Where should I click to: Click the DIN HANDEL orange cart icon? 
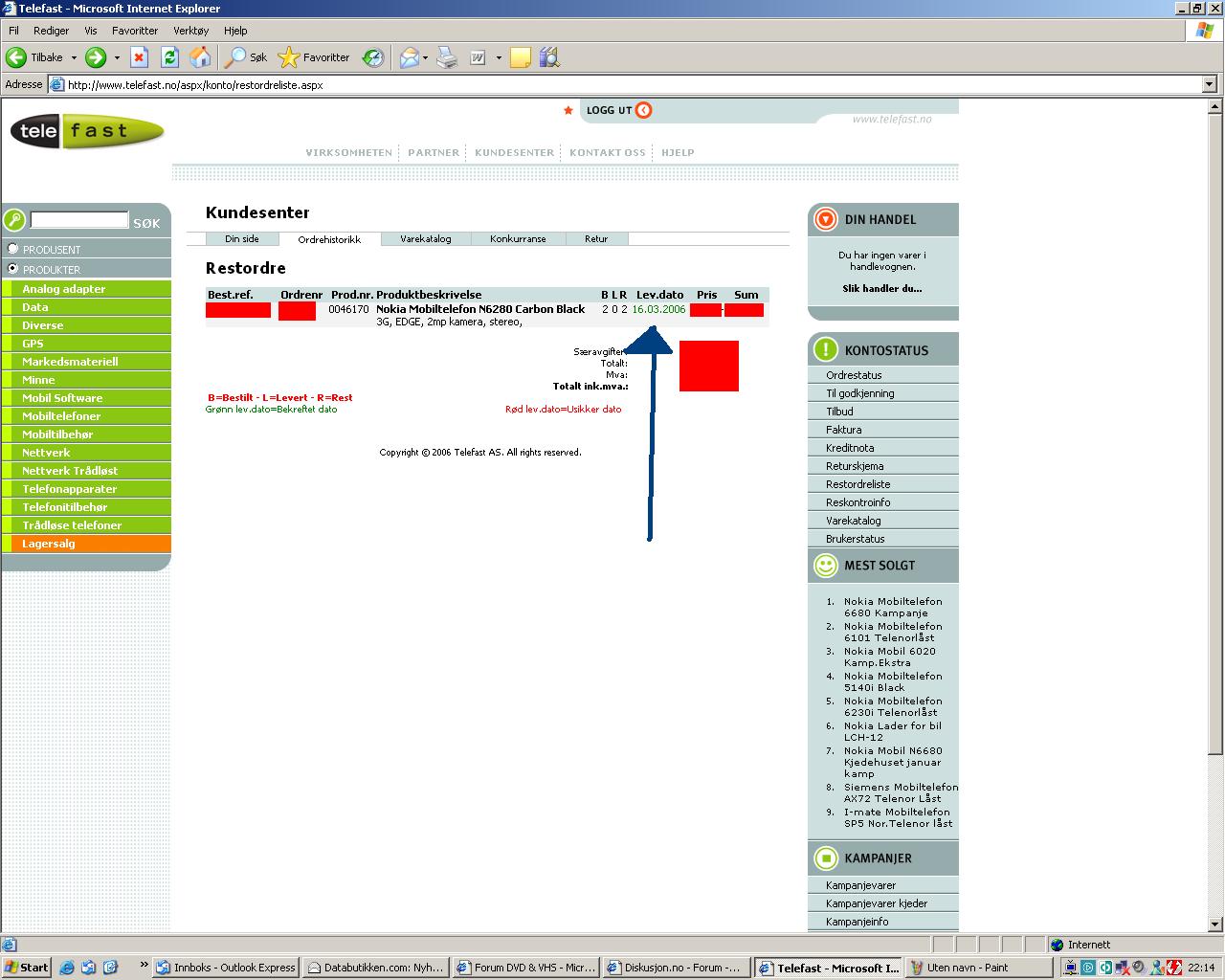[x=825, y=219]
